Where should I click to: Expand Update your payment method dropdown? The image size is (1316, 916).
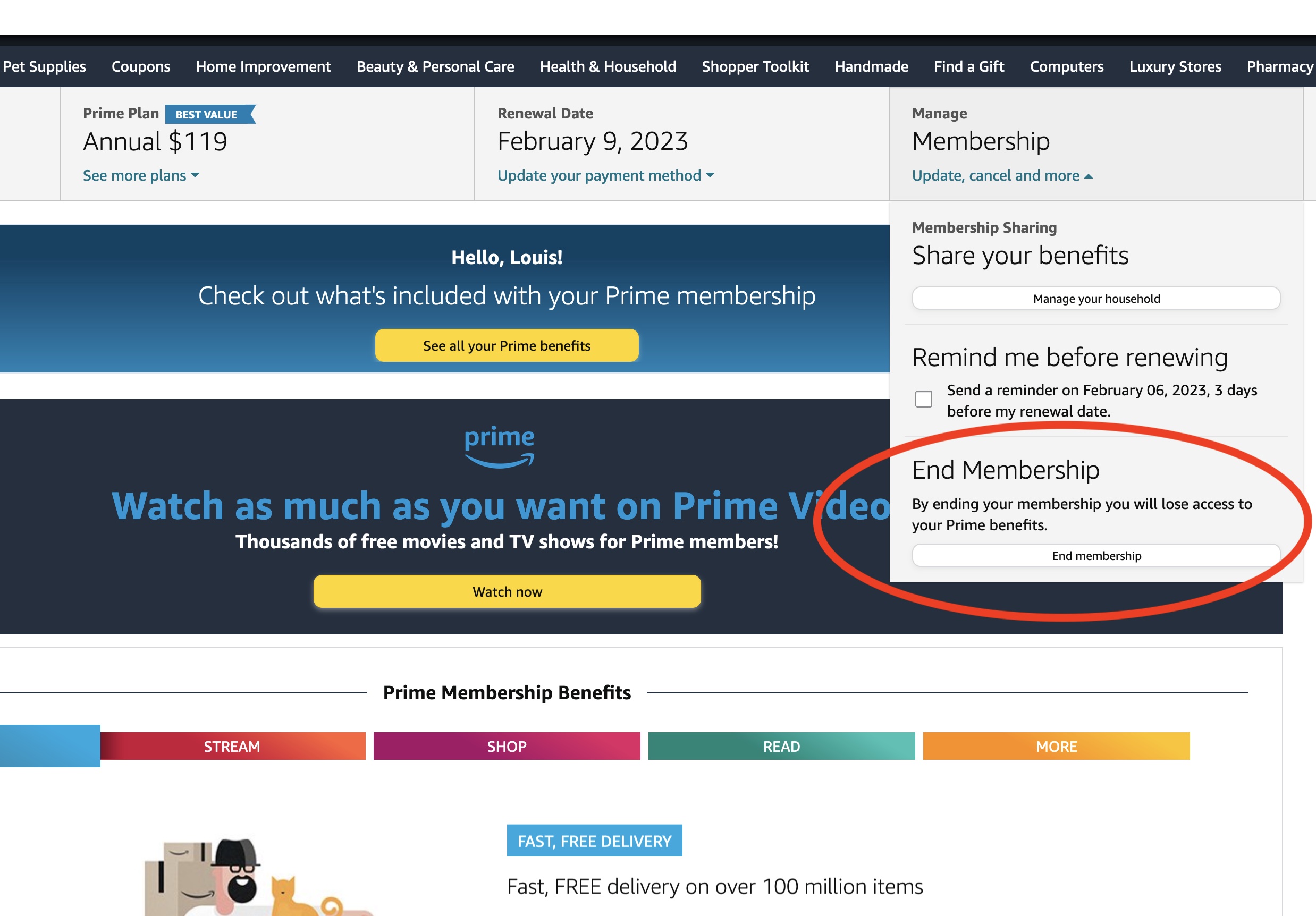606,176
